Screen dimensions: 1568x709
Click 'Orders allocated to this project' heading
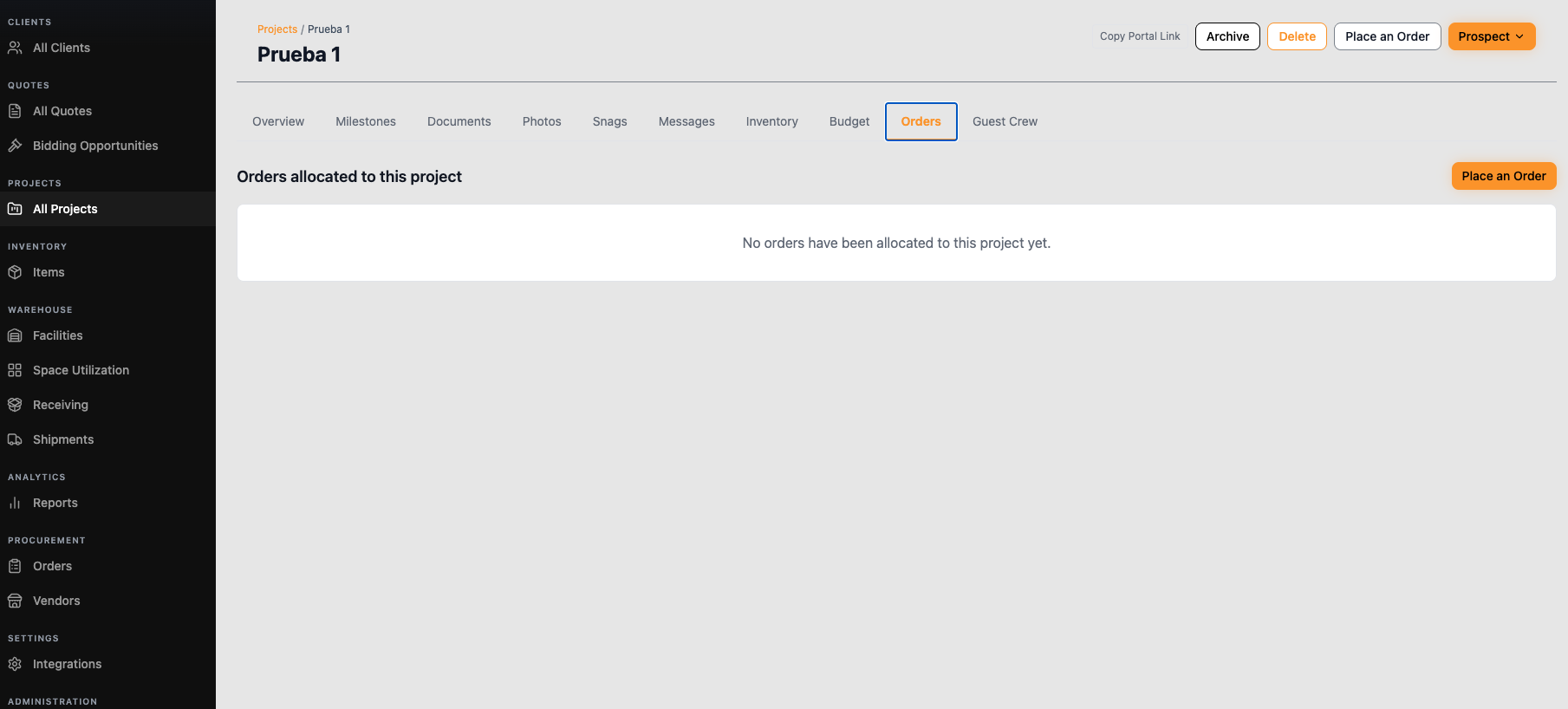(x=349, y=177)
